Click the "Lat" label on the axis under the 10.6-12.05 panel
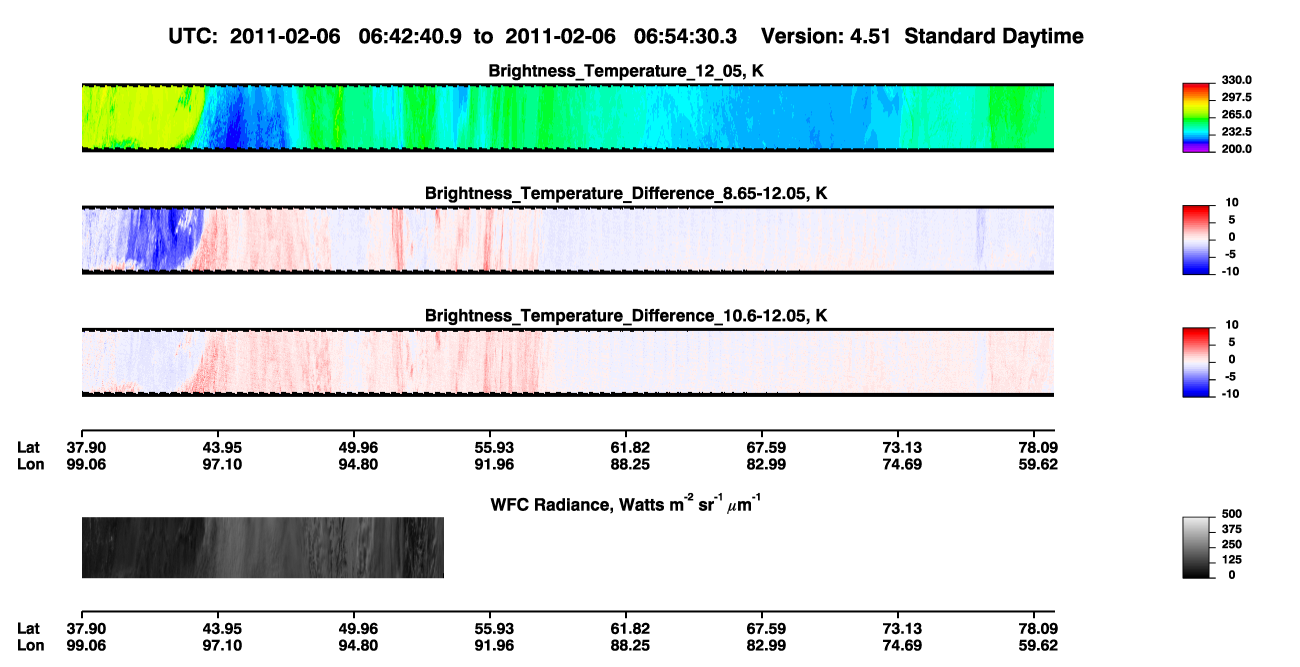This screenshot has width=1300, height=667. pyautogui.click(x=28, y=447)
